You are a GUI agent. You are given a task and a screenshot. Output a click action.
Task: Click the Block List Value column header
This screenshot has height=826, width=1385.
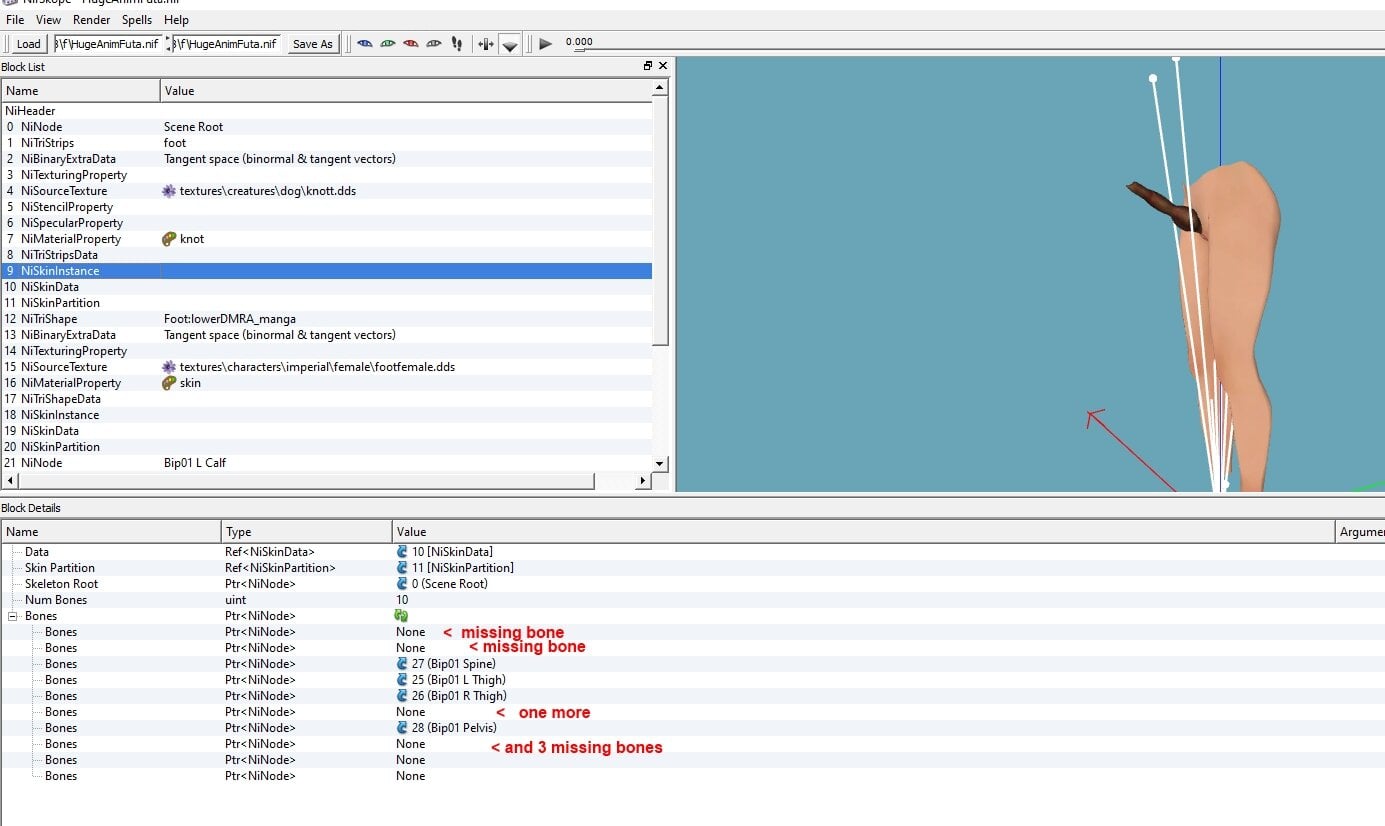(x=406, y=91)
